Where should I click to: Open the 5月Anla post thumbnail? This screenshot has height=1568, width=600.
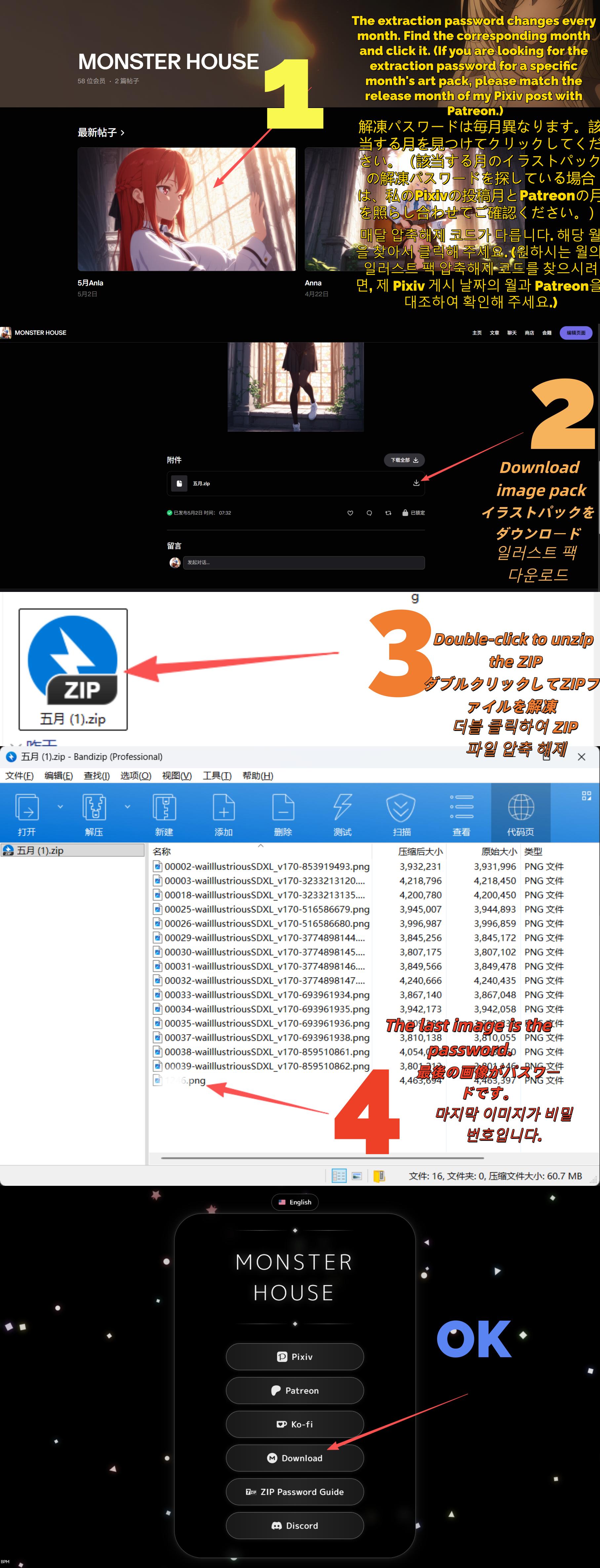click(186, 209)
